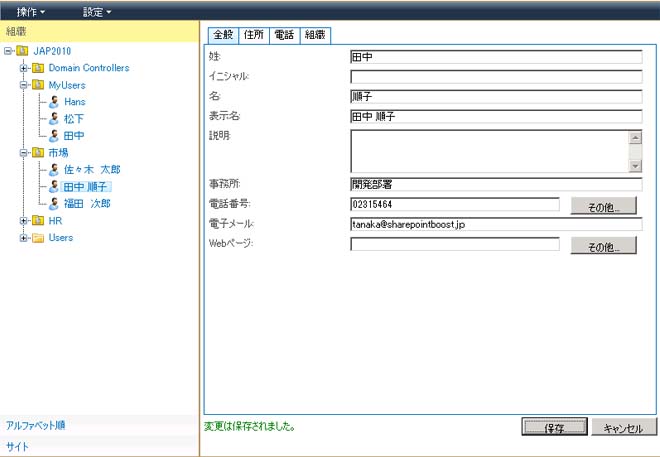Save changes with the 保存 button
The width and height of the screenshot is (660, 457).
coord(554,427)
